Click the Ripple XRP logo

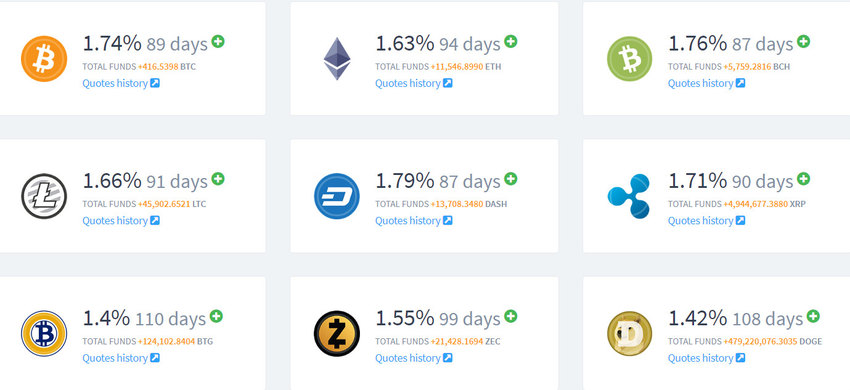(629, 196)
